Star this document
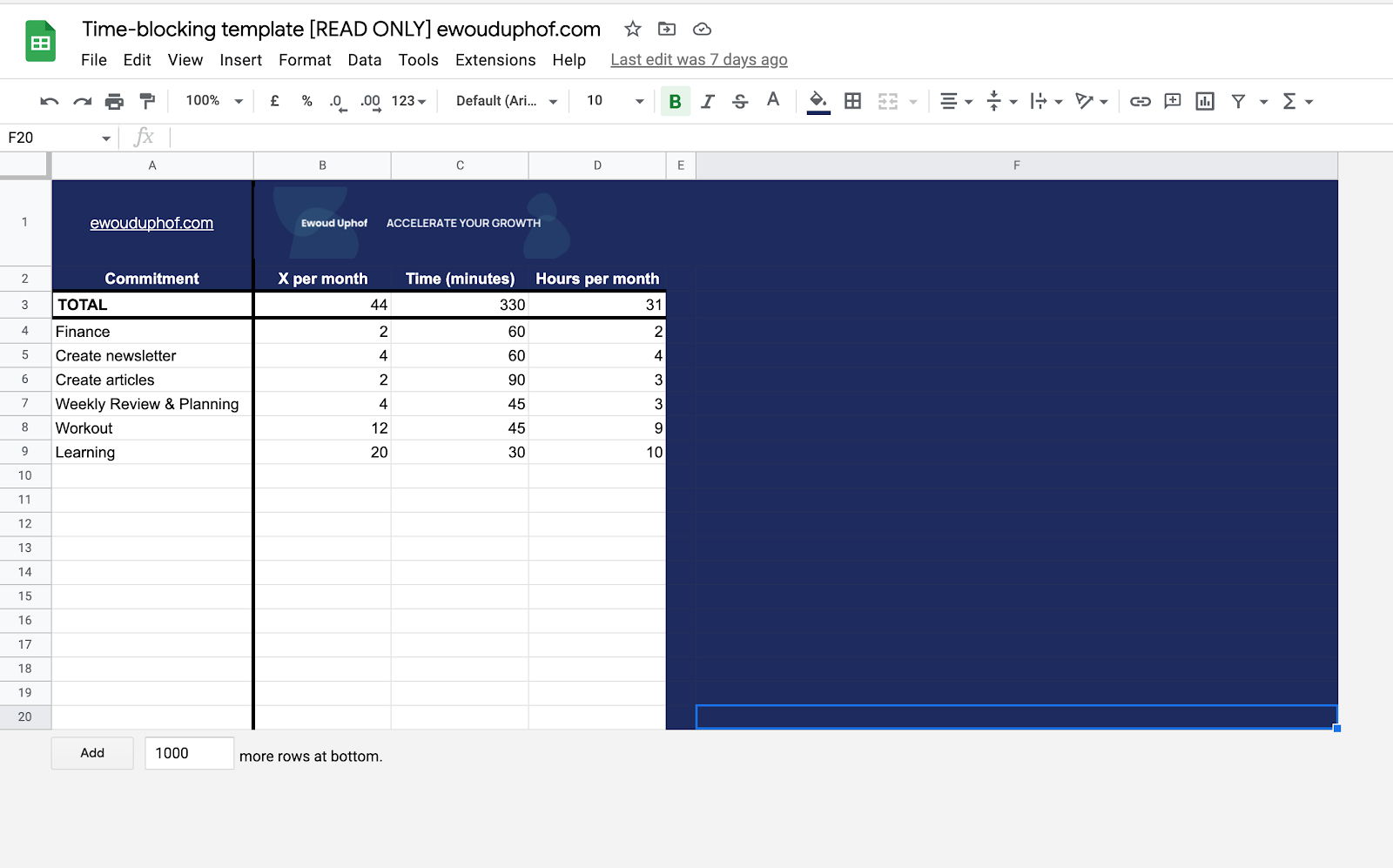1393x868 pixels. point(633,29)
